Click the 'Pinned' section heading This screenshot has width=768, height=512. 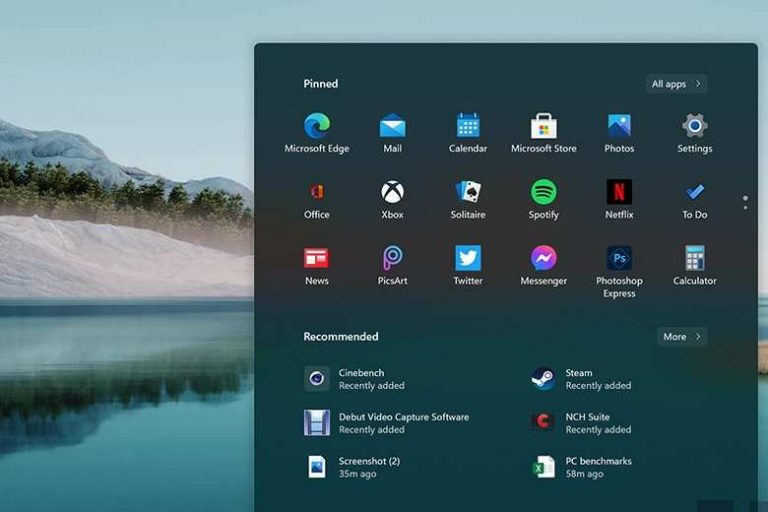(321, 84)
